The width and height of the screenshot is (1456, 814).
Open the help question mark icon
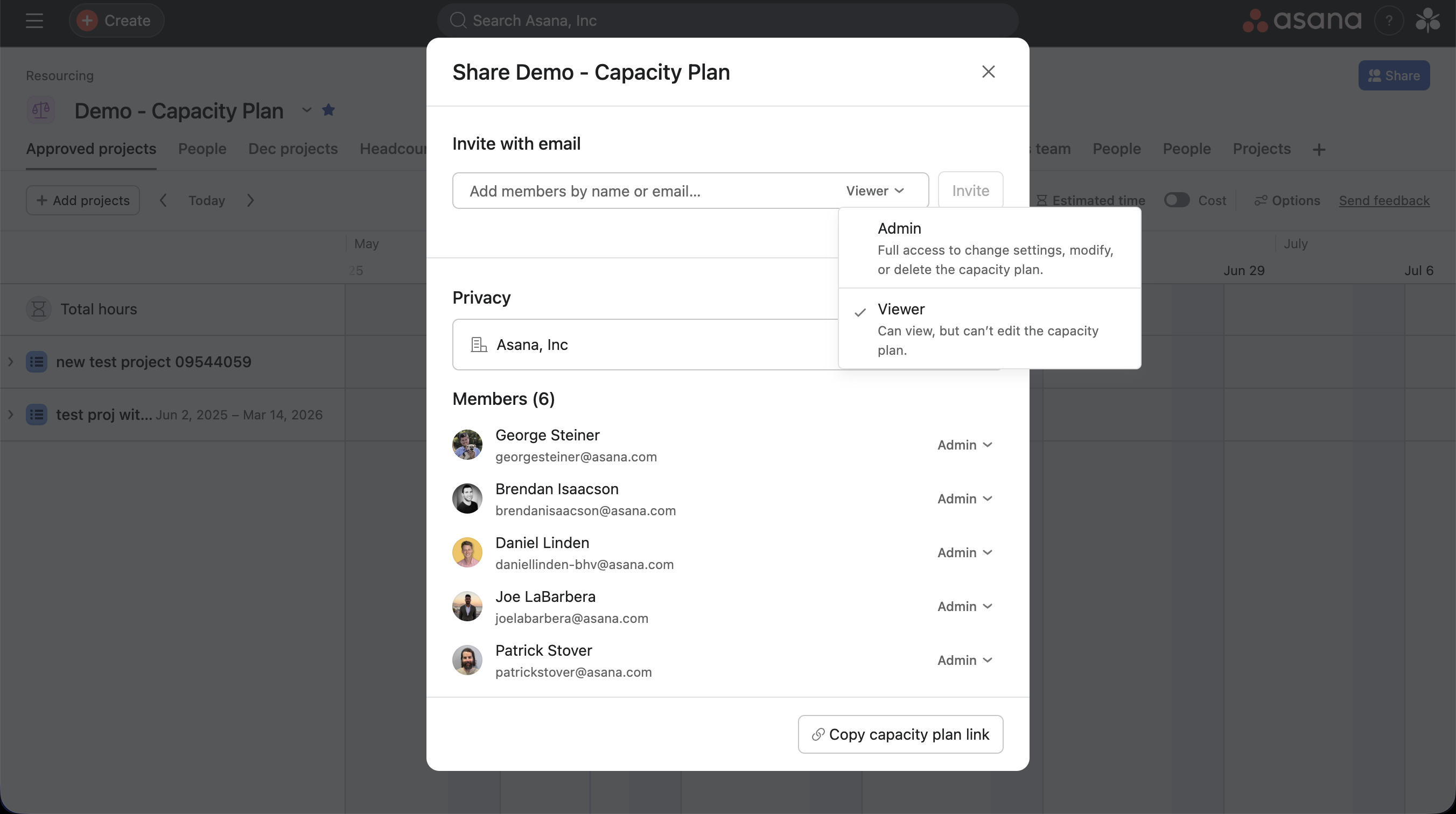tap(1389, 21)
